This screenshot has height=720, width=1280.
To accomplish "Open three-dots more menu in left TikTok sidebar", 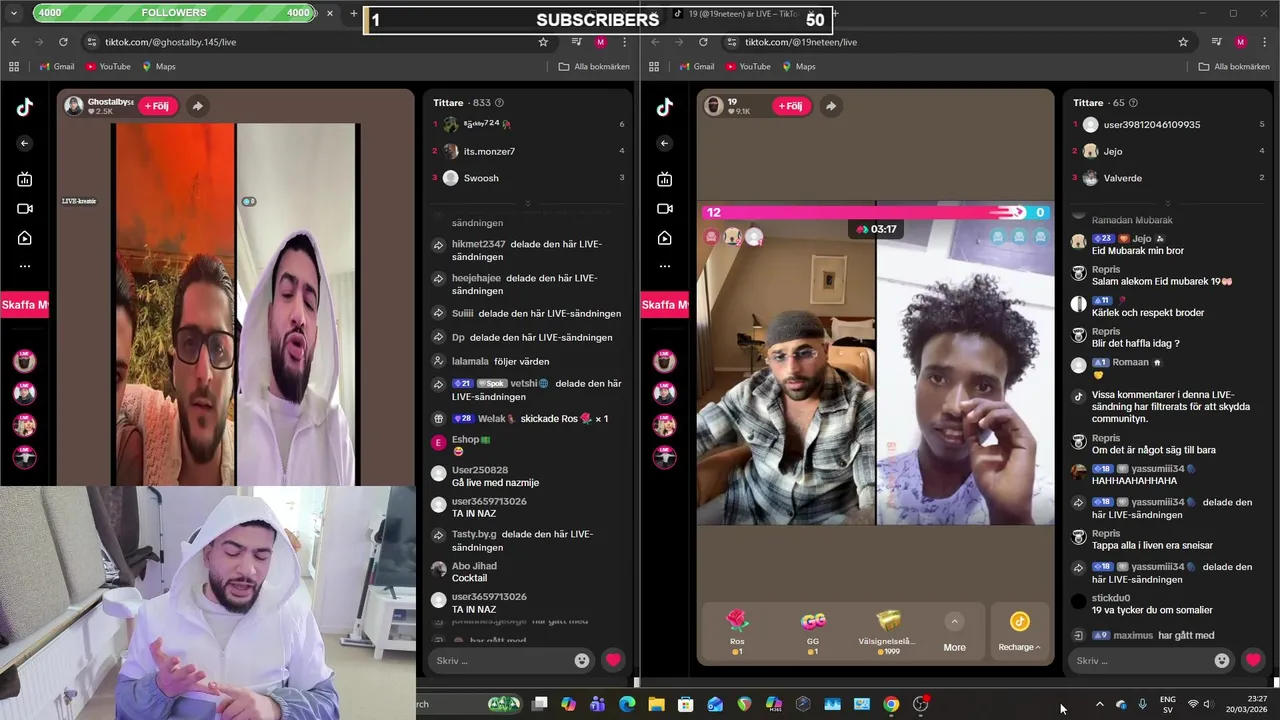I will [25, 266].
